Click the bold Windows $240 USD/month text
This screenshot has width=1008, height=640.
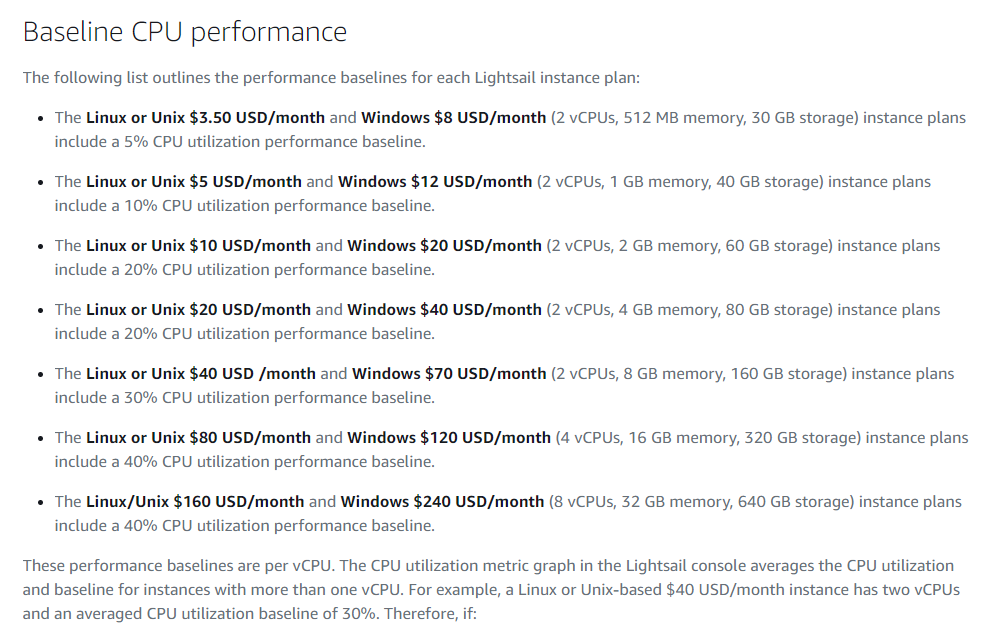442,502
